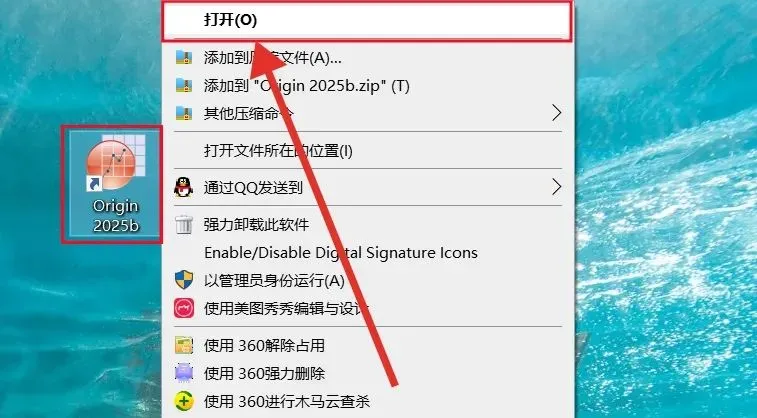This screenshot has height=418, width=757.
Task: Choose 添加到 "Origin 2025b.zip" (T)
Action: 368,86
